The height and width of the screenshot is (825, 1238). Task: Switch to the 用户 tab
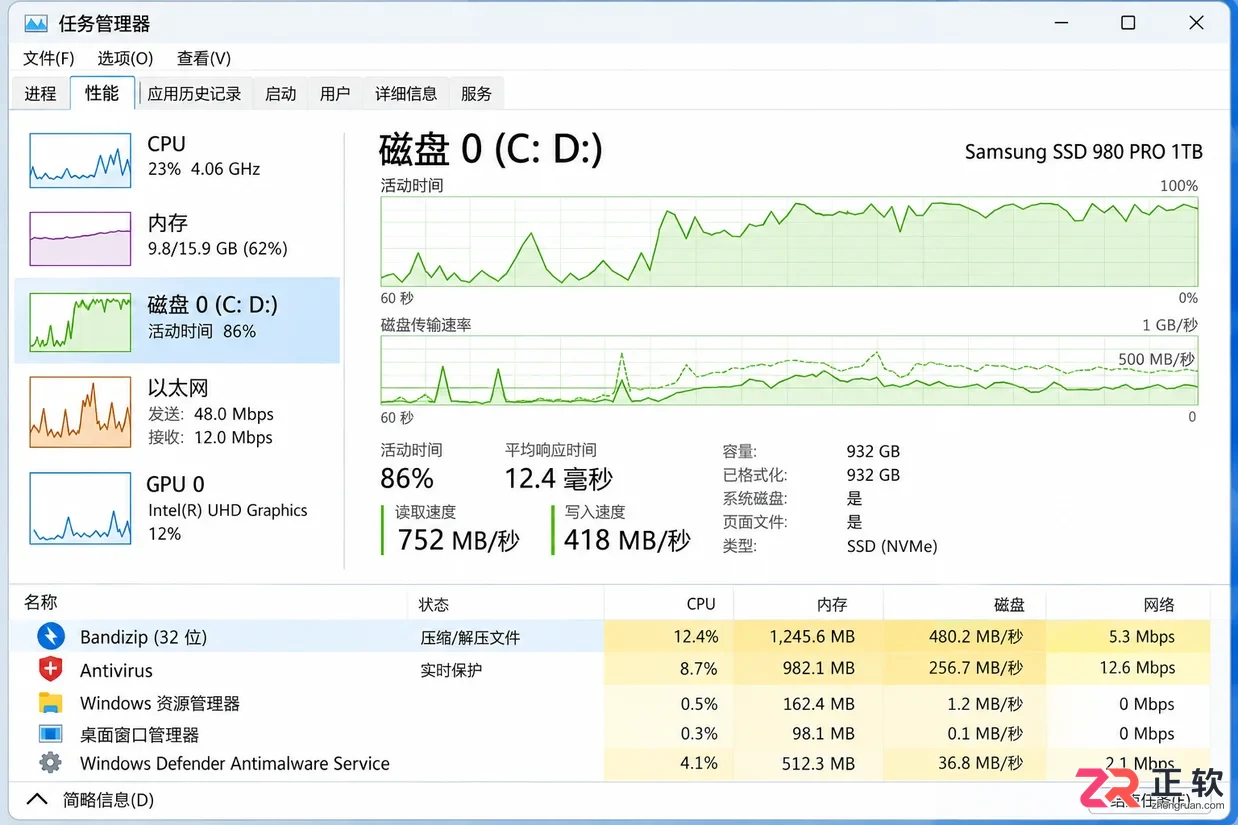pyautogui.click(x=335, y=93)
